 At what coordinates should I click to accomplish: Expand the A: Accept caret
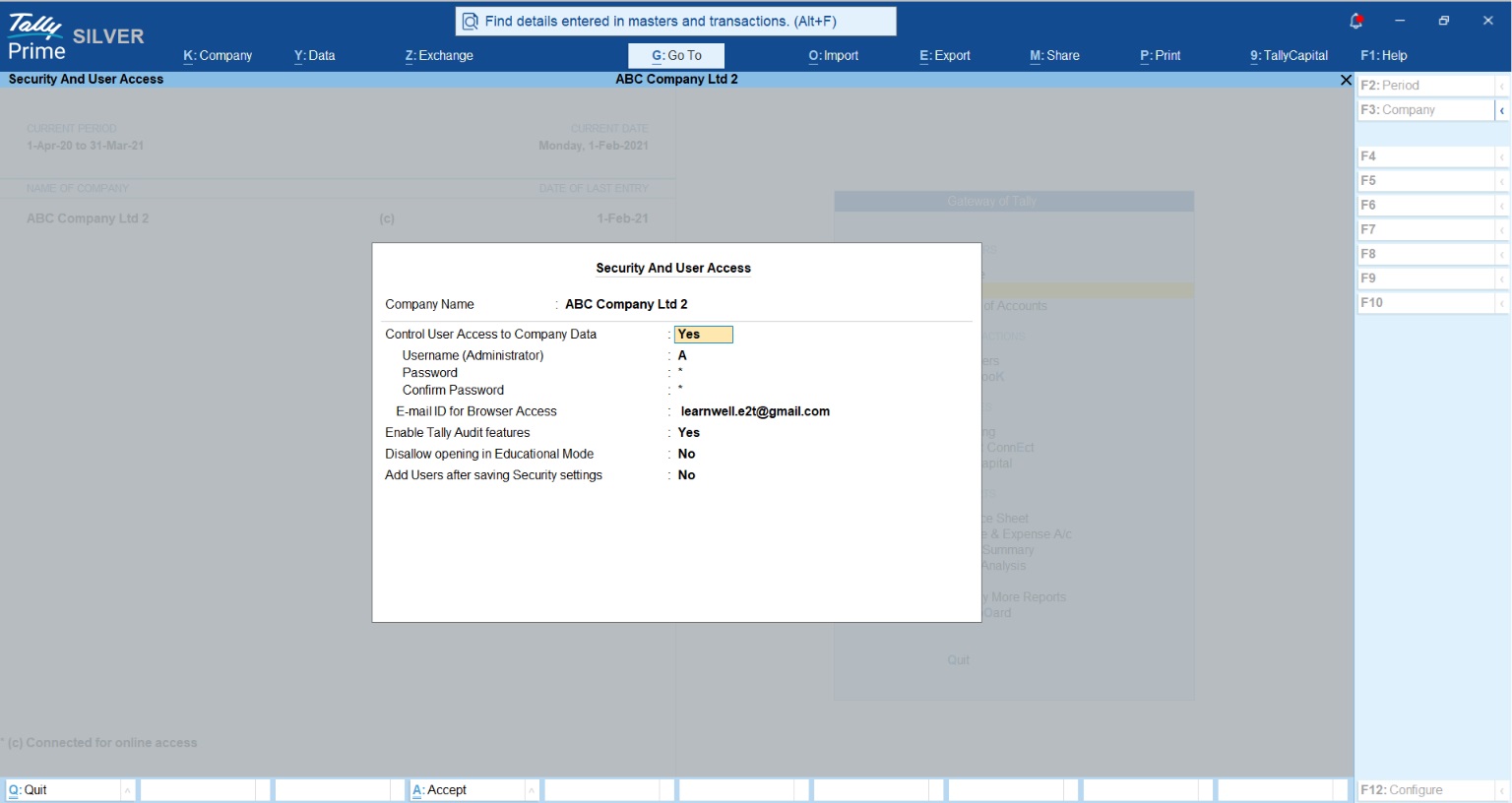pos(532,790)
